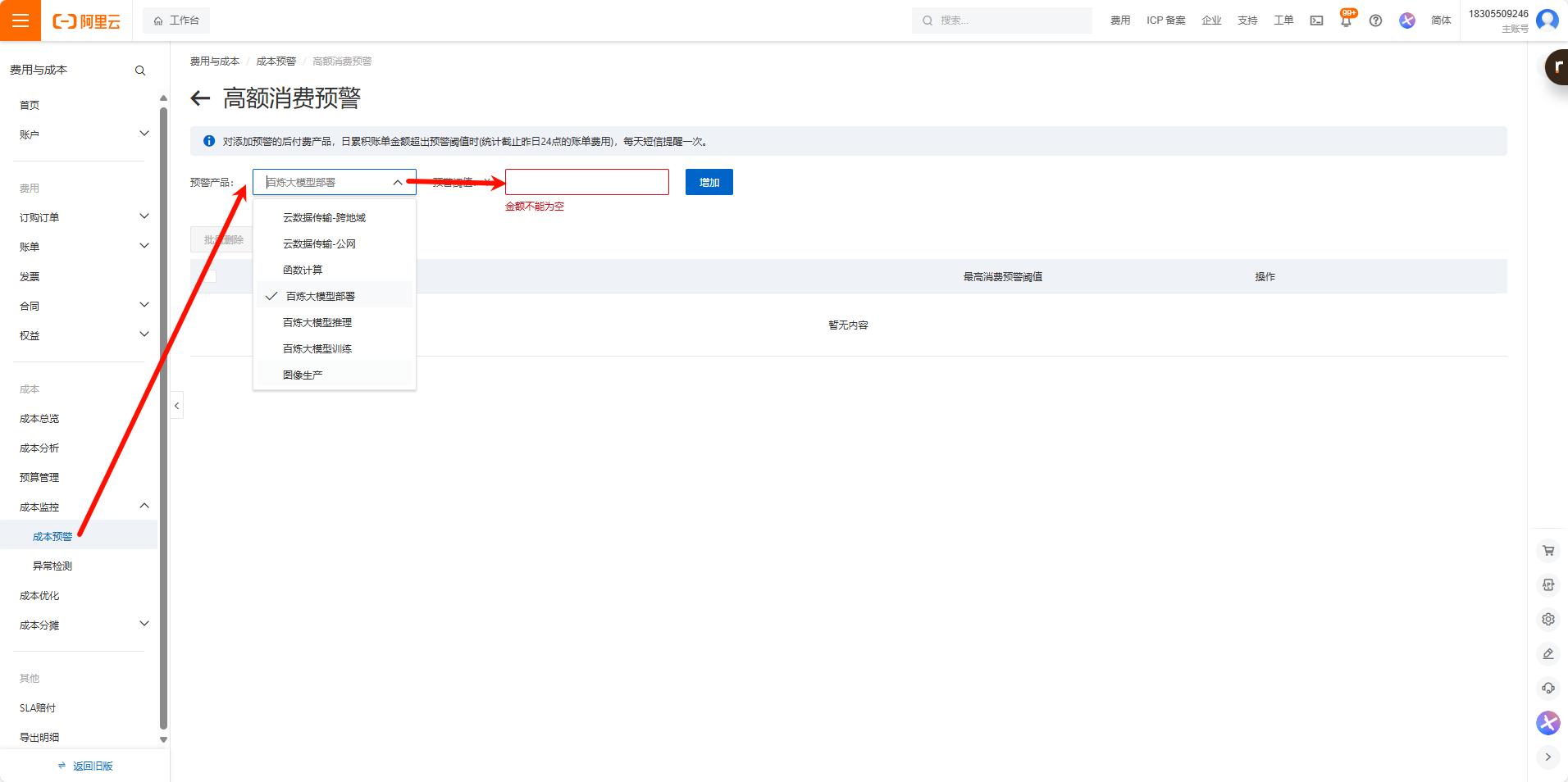
Task: Open the icon between cart and gear on right rail
Action: (1548, 585)
